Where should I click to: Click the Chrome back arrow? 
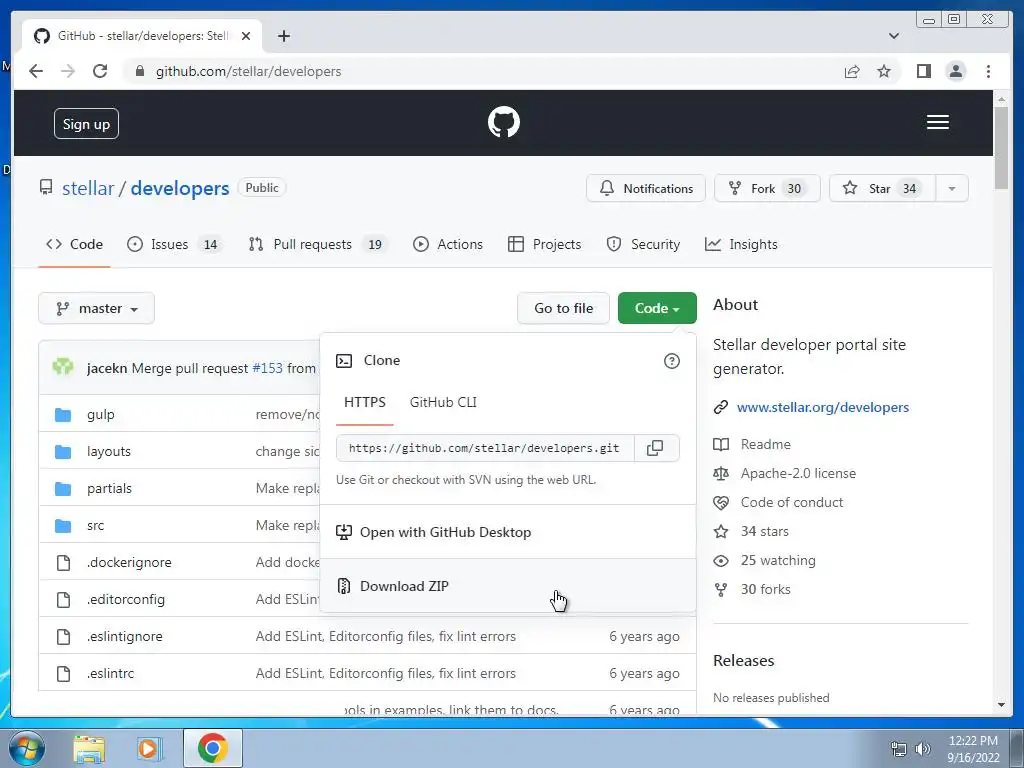pyautogui.click(x=36, y=71)
